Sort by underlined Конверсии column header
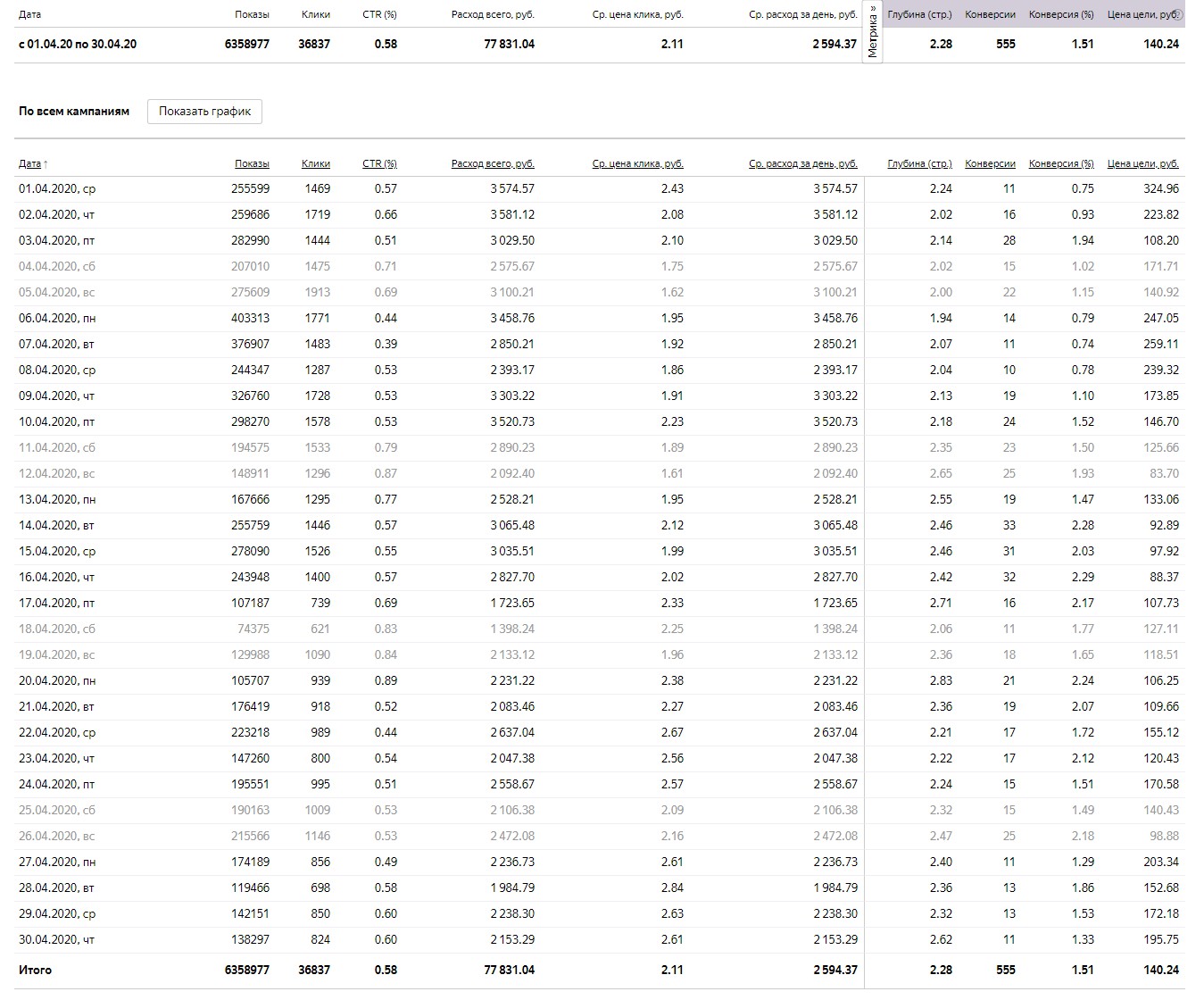 point(990,163)
